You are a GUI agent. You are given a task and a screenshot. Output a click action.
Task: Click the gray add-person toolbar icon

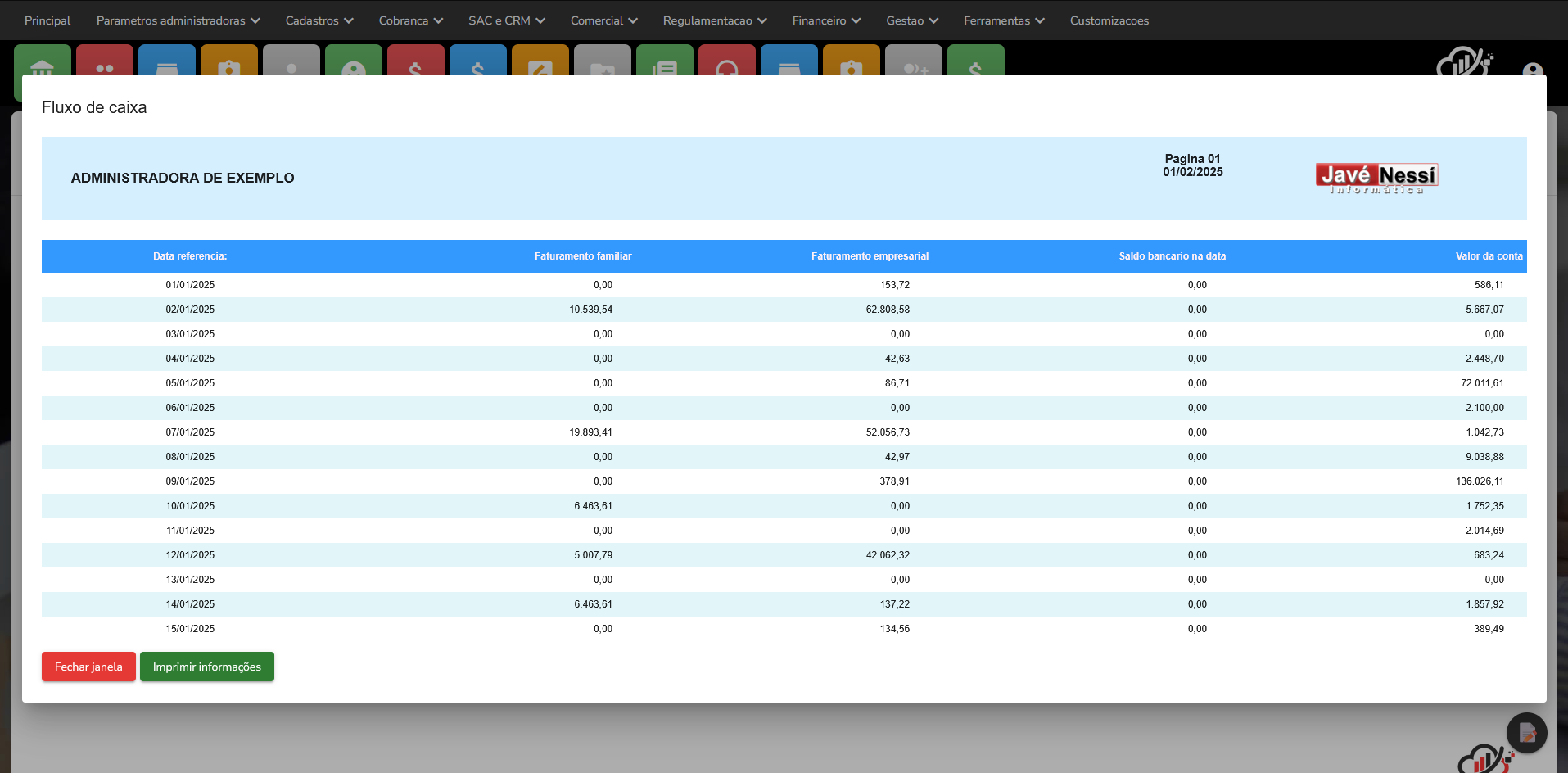[x=913, y=62]
